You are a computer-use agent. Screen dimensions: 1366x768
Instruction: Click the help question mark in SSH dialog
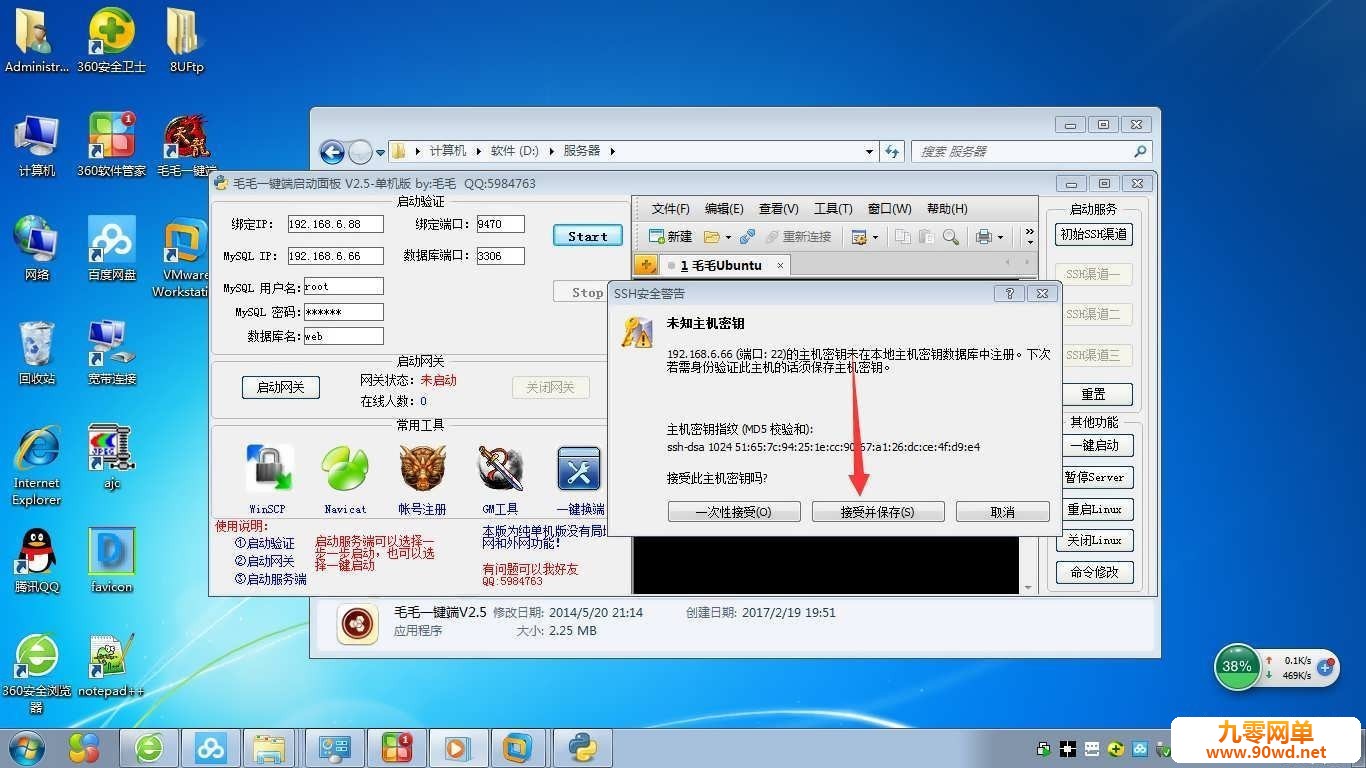click(1009, 293)
